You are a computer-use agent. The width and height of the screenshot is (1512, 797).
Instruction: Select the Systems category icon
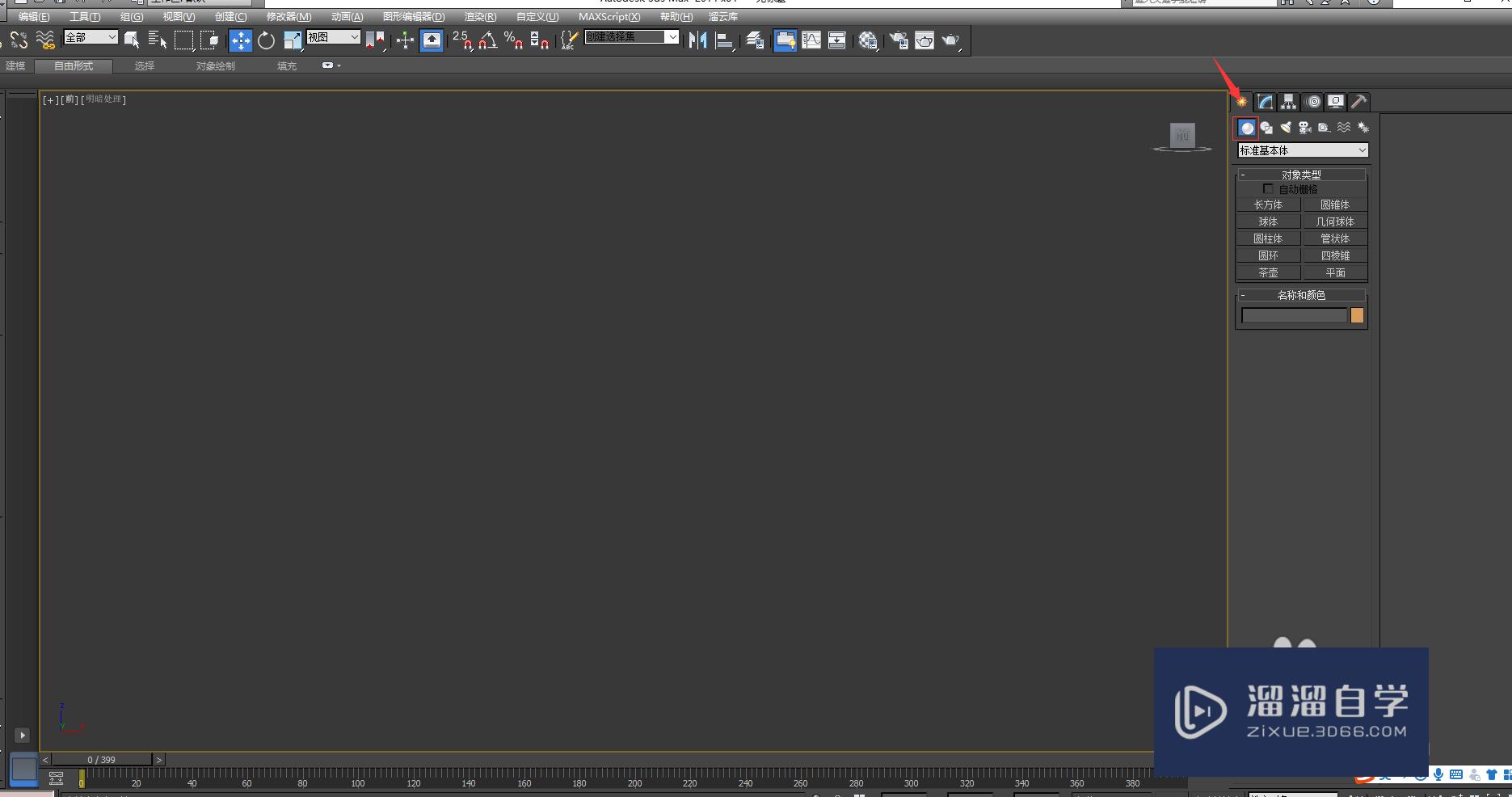click(x=1363, y=128)
